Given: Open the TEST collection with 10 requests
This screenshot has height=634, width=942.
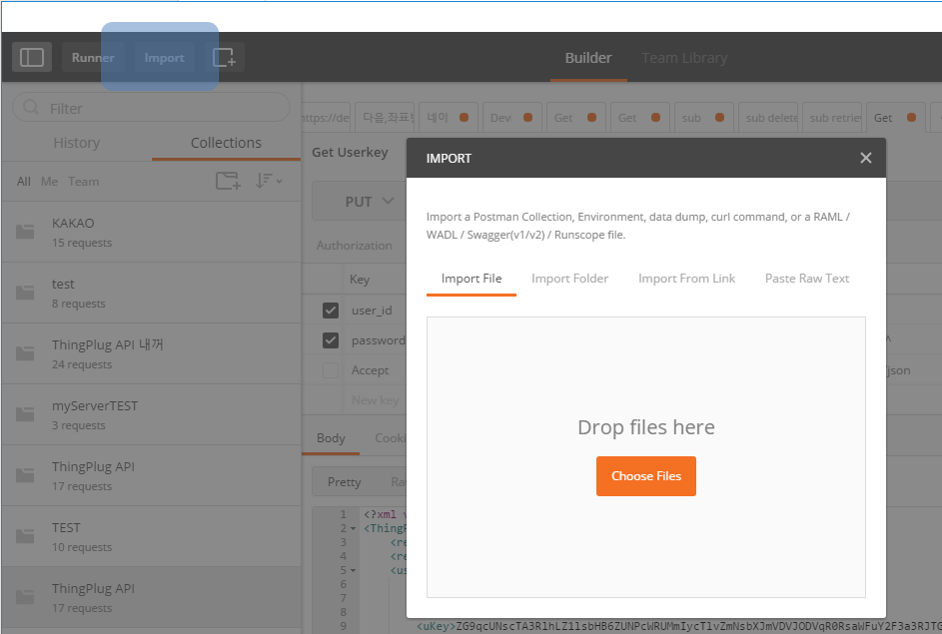Looking at the screenshot, I should click(x=151, y=537).
